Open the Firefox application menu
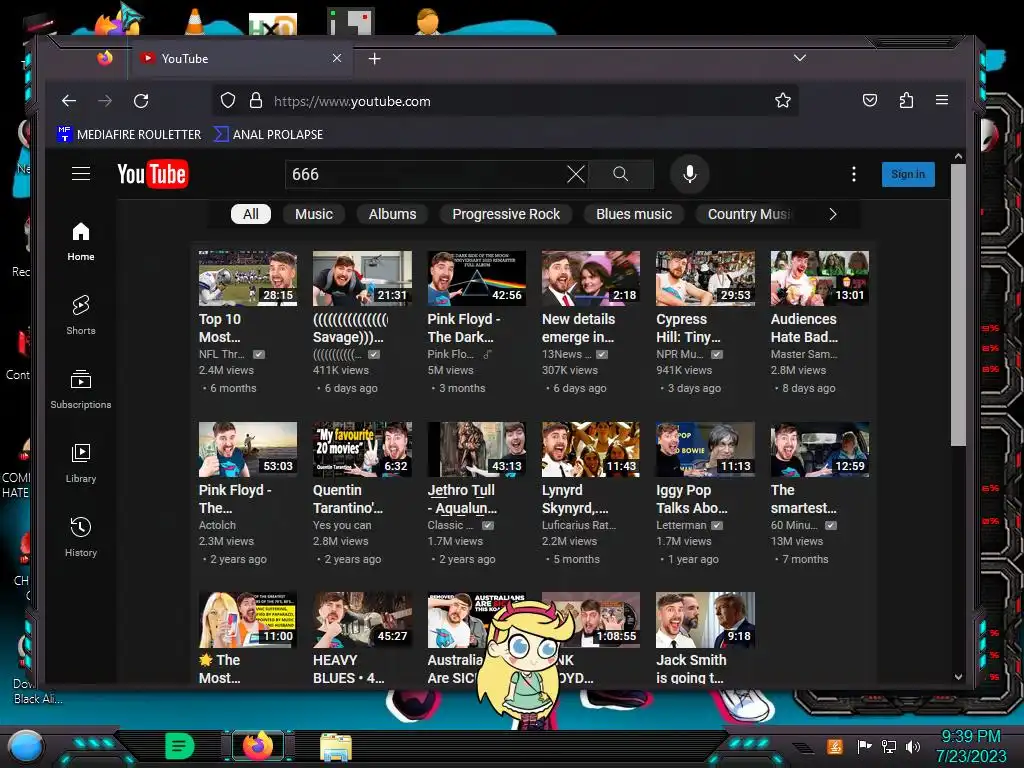This screenshot has width=1024, height=768. point(942,100)
